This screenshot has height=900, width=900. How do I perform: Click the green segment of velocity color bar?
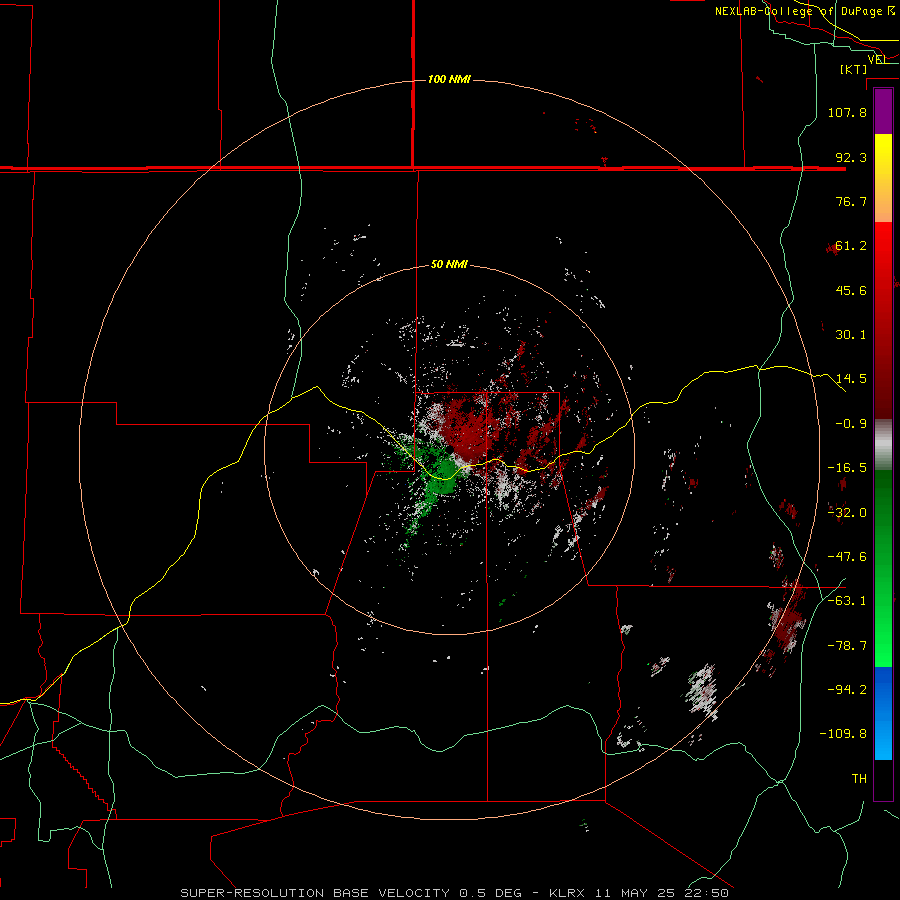(883, 568)
